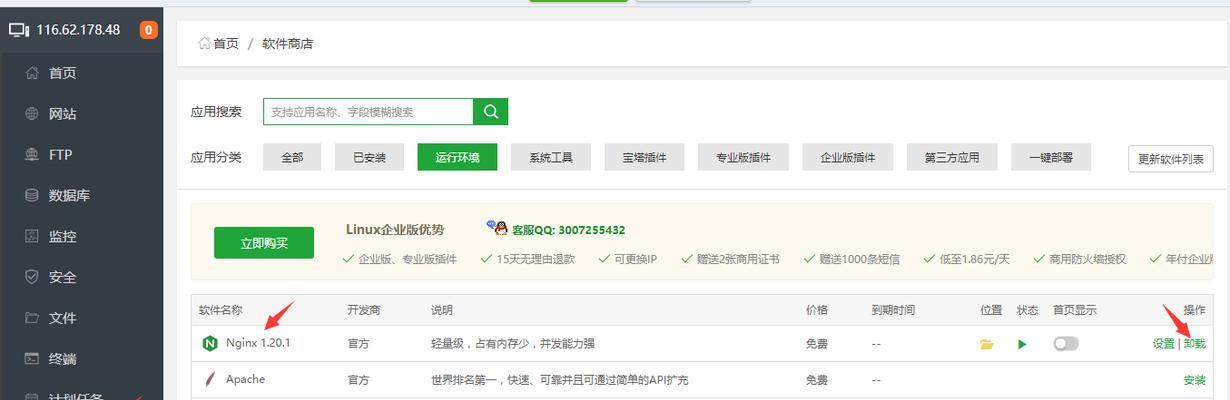Select the 一键部署 category tab
The height and width of the screenshot is (400, 1230).
click(1051, 157)
